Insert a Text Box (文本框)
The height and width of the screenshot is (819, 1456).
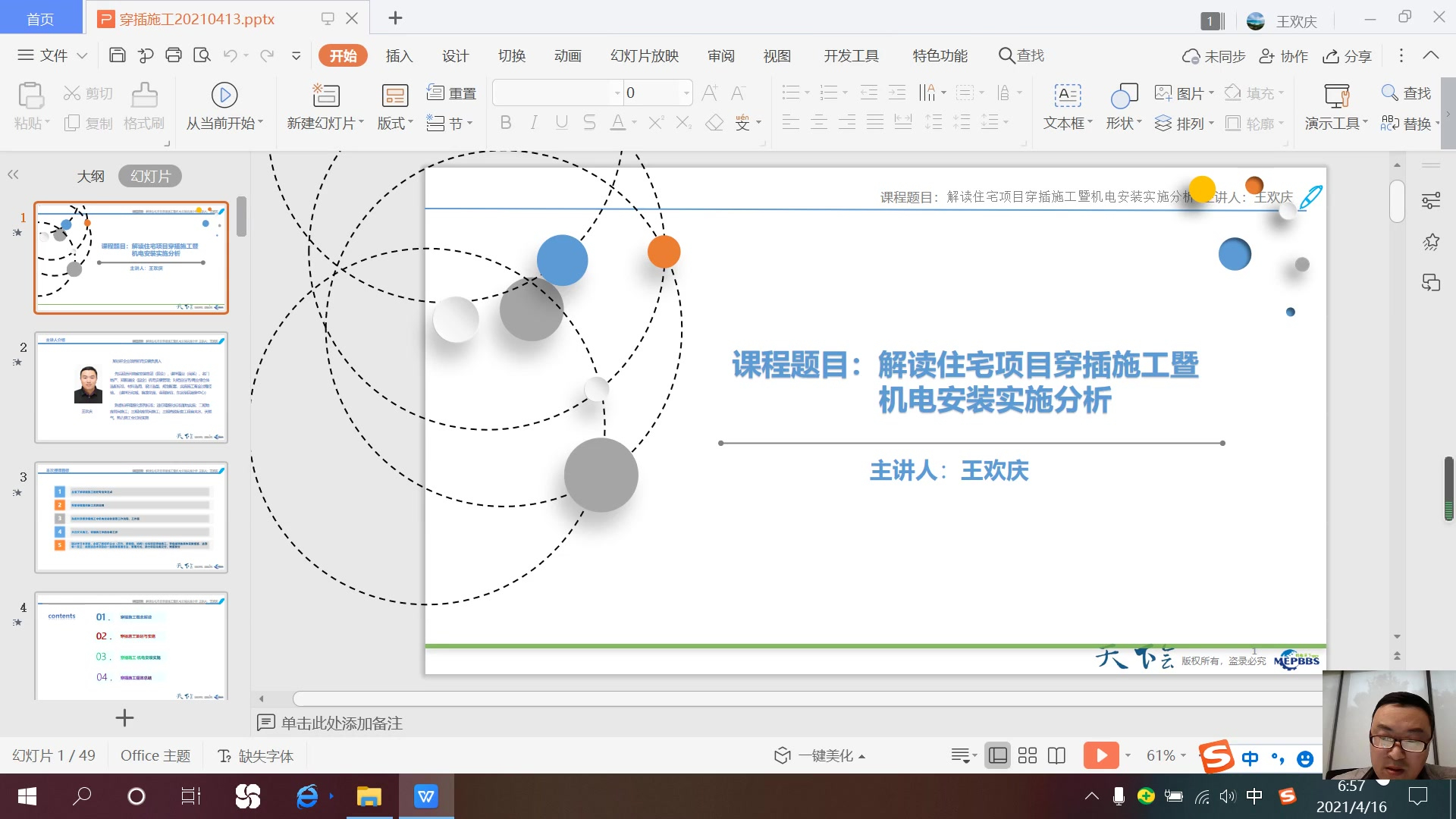(x=1067, y=96)
